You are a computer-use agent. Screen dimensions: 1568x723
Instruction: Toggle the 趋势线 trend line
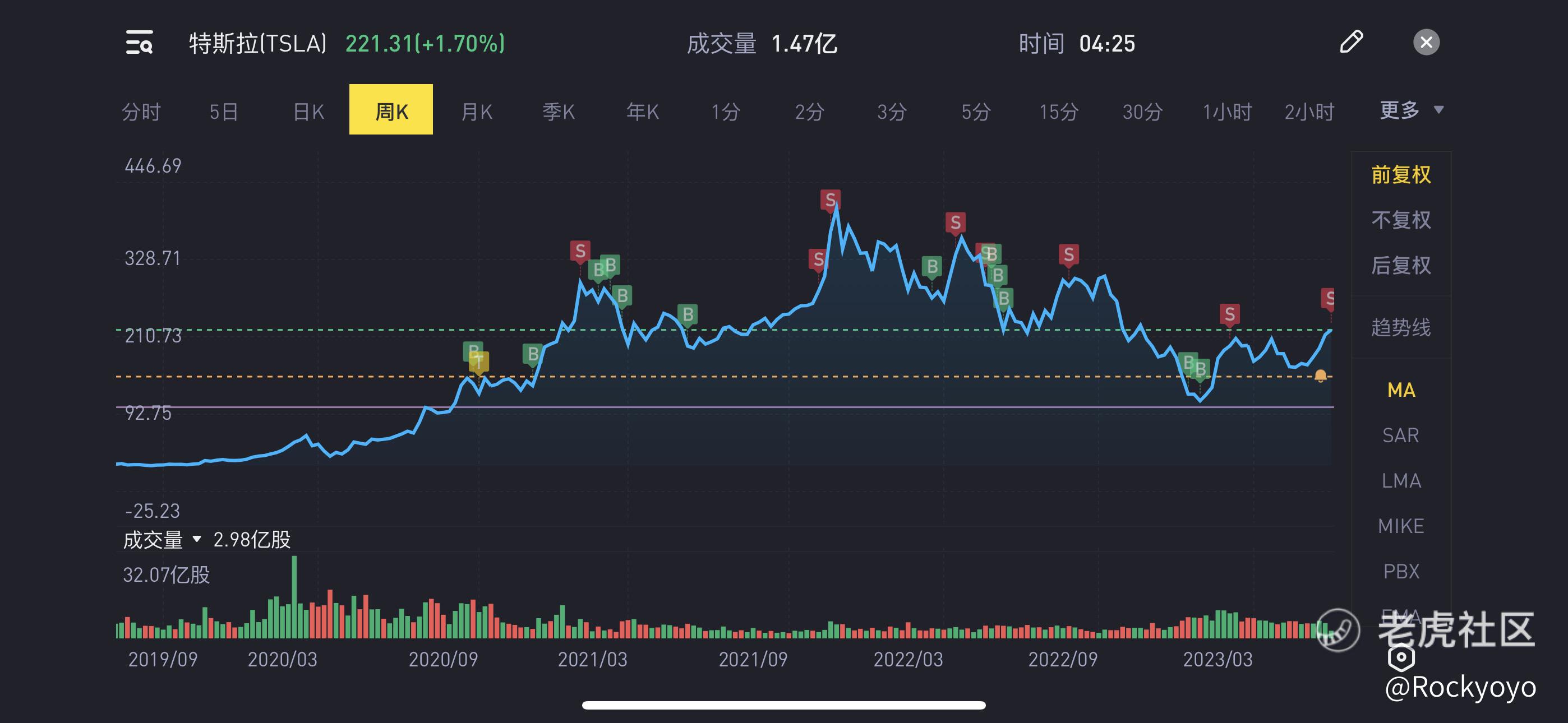click(1401, 327)
